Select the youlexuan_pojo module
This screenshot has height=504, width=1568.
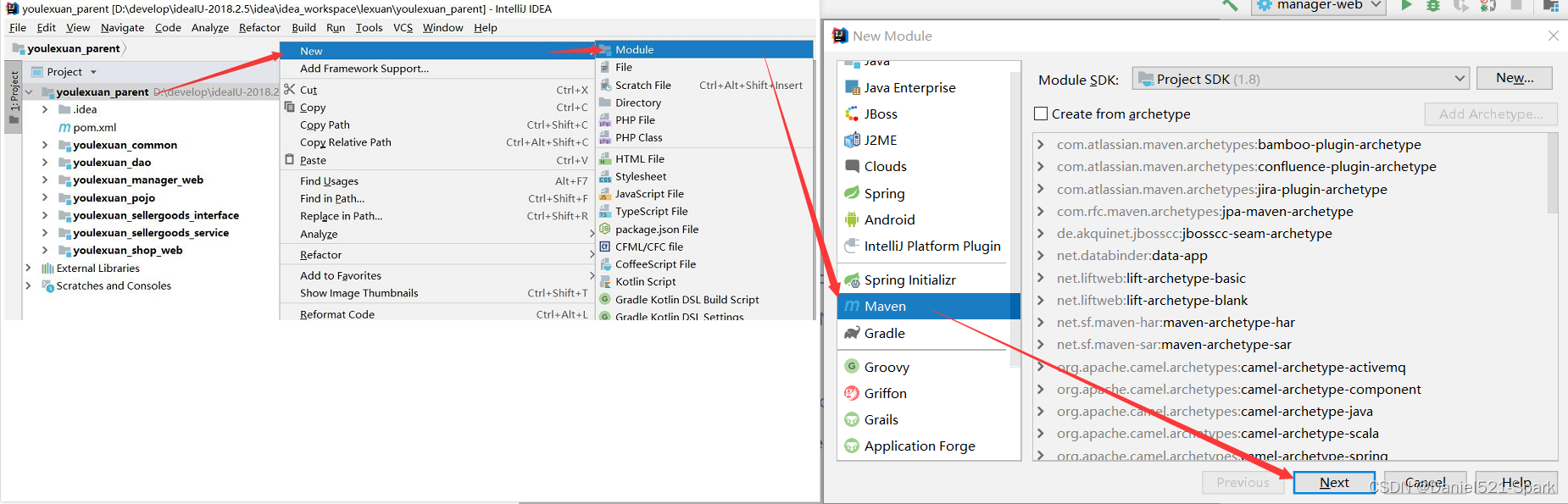[x=114, y=197]
